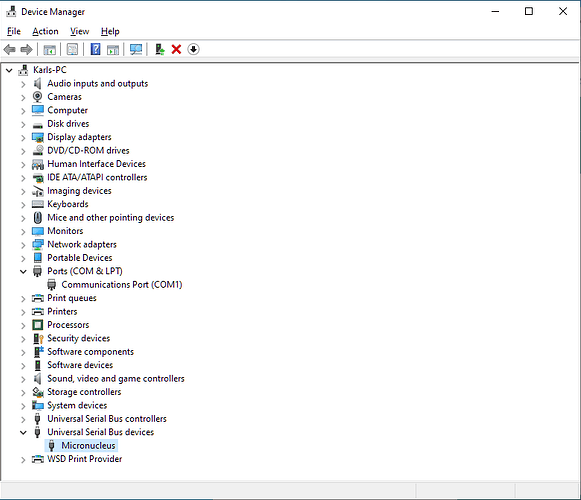Viewport: 581px width, 500px height.
Task: Click the show/hide console tree icon
Action: click(x=50, y=49)
